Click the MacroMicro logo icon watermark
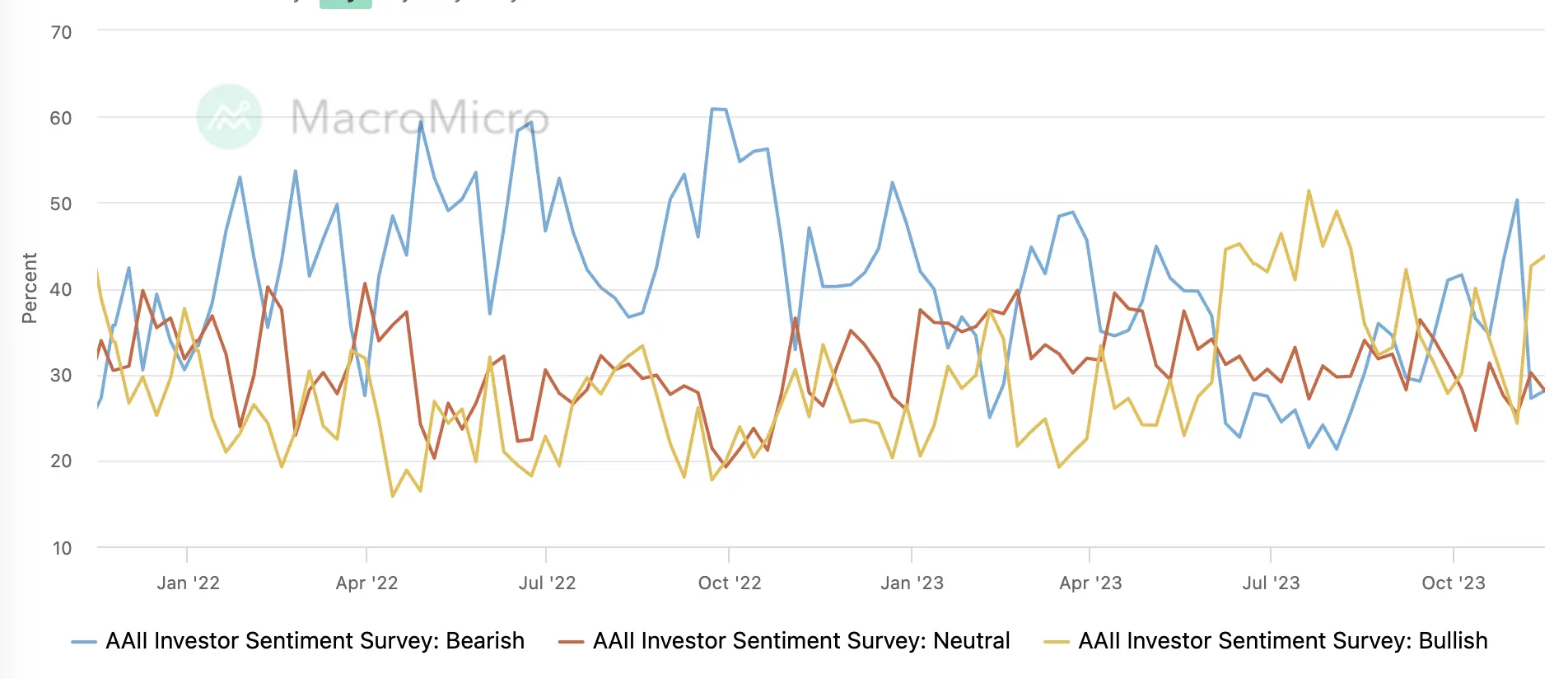Screen dimensions: 1568x679 pyautogui.click(x=230, y=117)
